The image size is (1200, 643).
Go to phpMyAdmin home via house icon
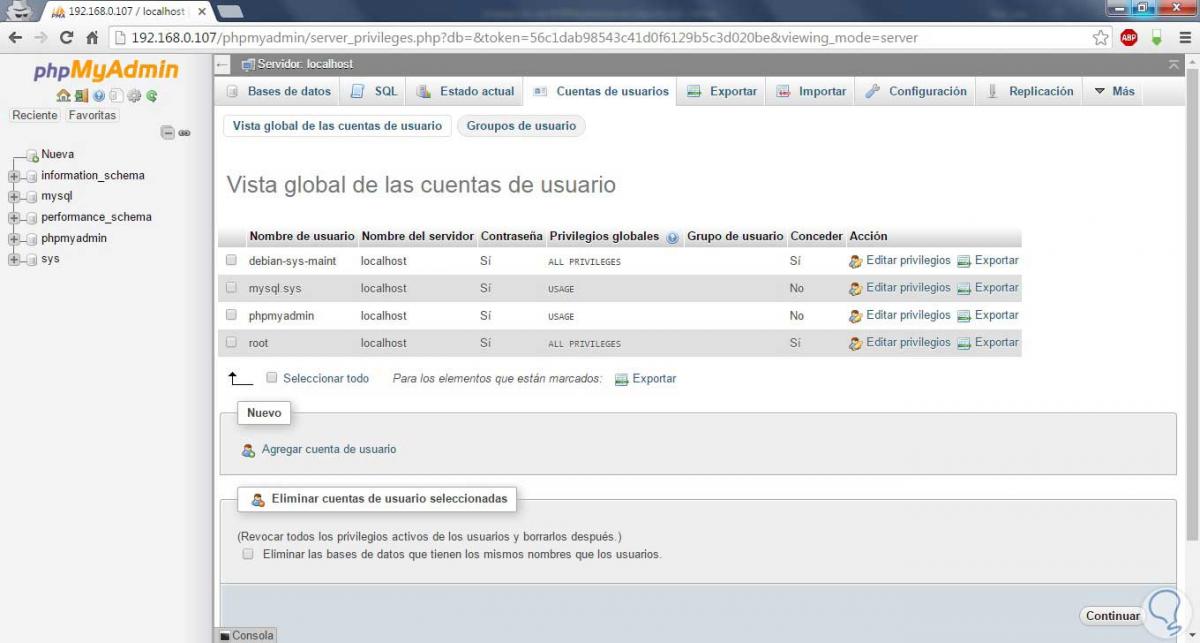(x=63, y=96)
